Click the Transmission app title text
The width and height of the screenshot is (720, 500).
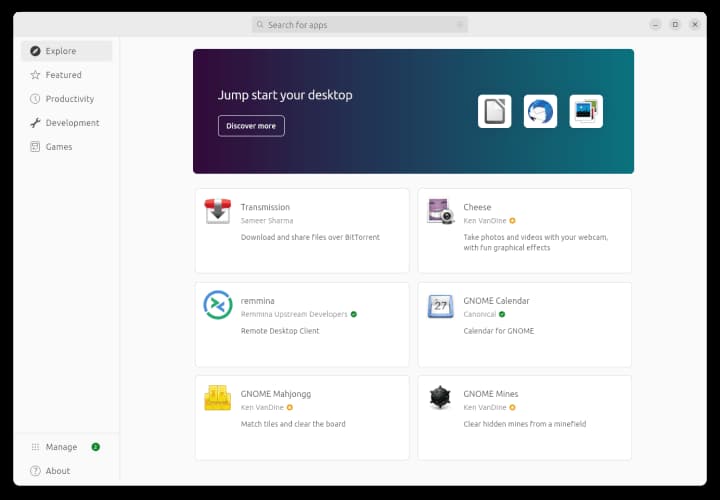point(265,207)
